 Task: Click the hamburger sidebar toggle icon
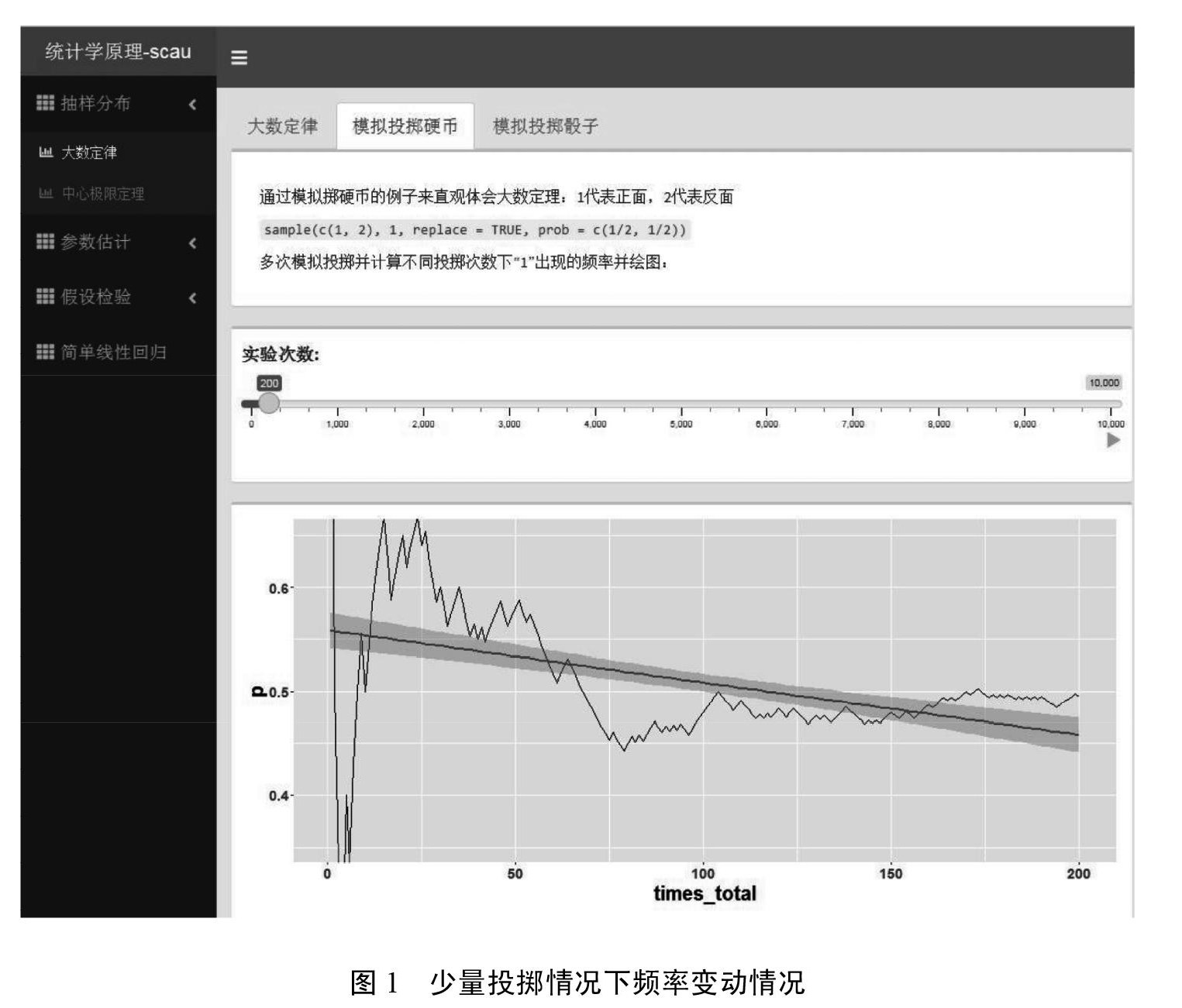[240, 57]
